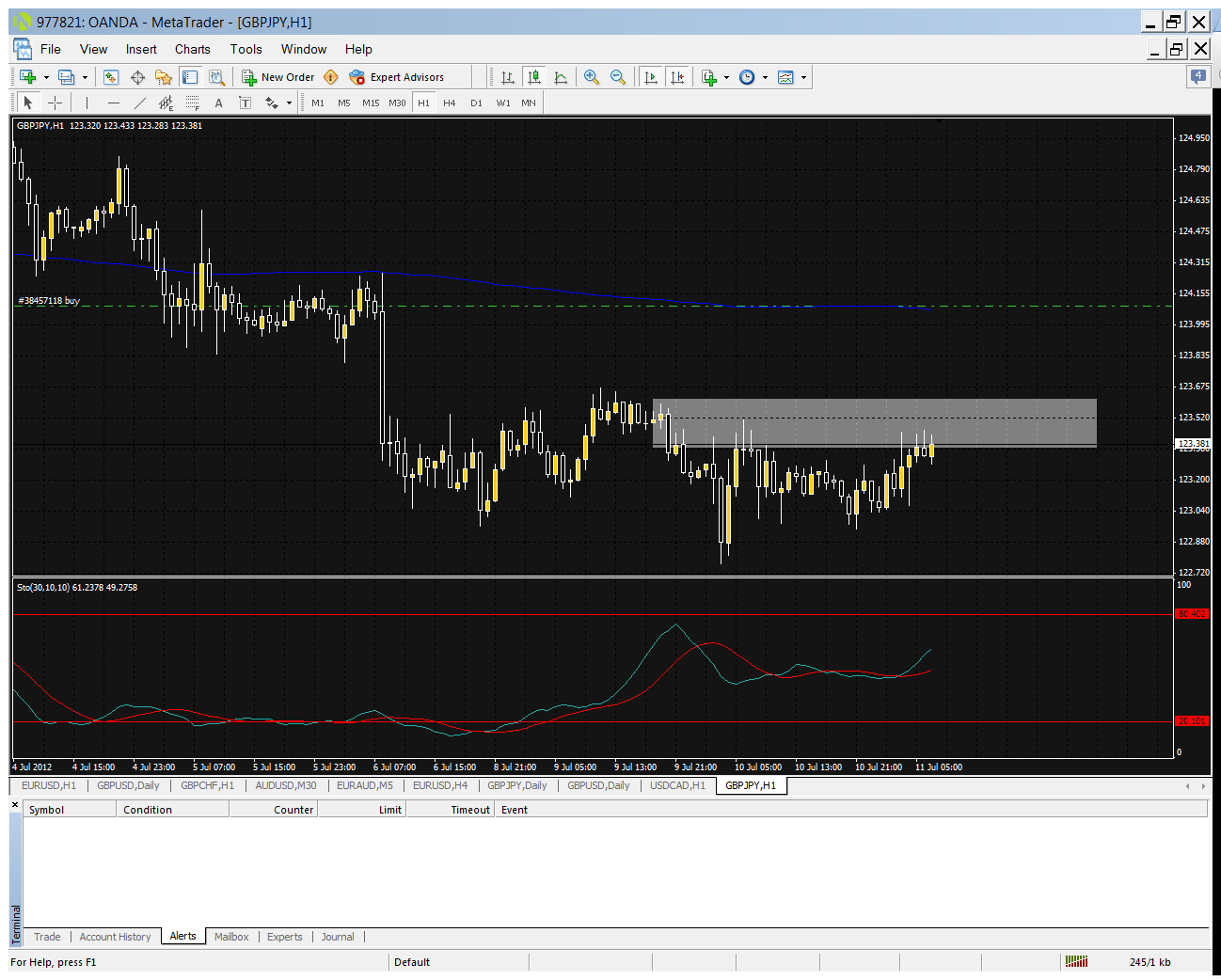Screen dimensions: 1221x980
Task: Zoom in on the chart
Action: point(592,77)
